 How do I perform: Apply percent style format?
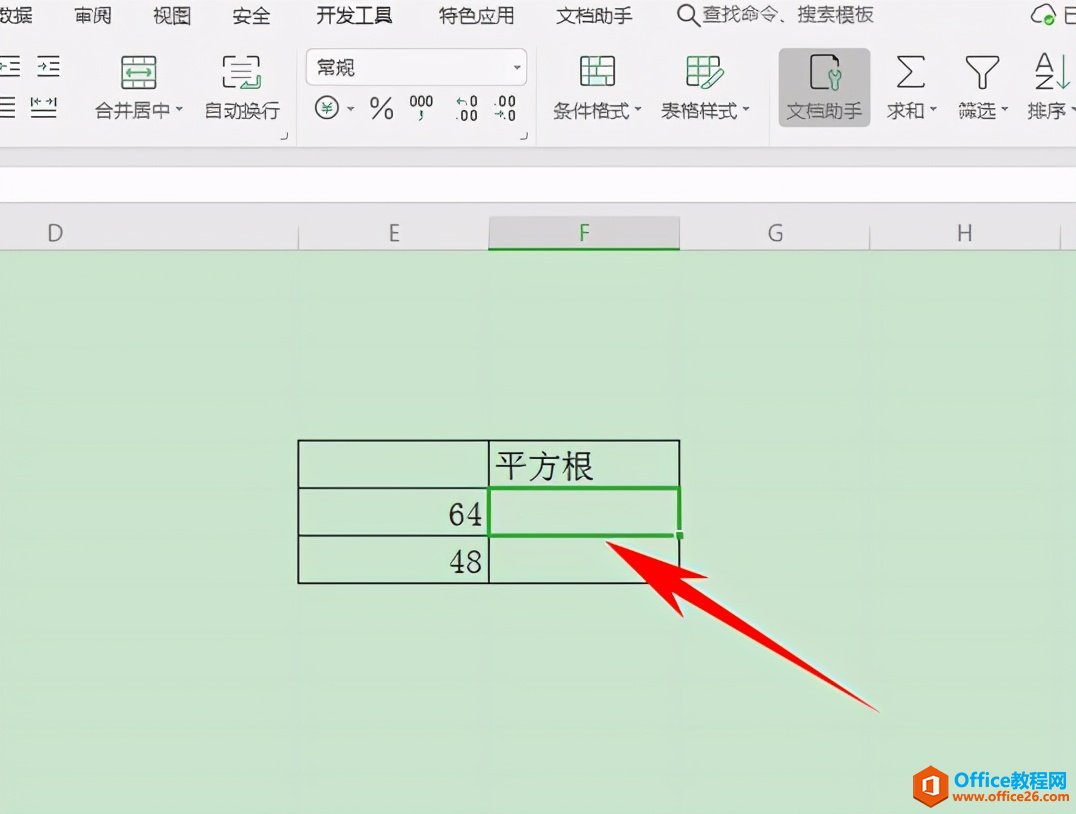pos(382,108)
